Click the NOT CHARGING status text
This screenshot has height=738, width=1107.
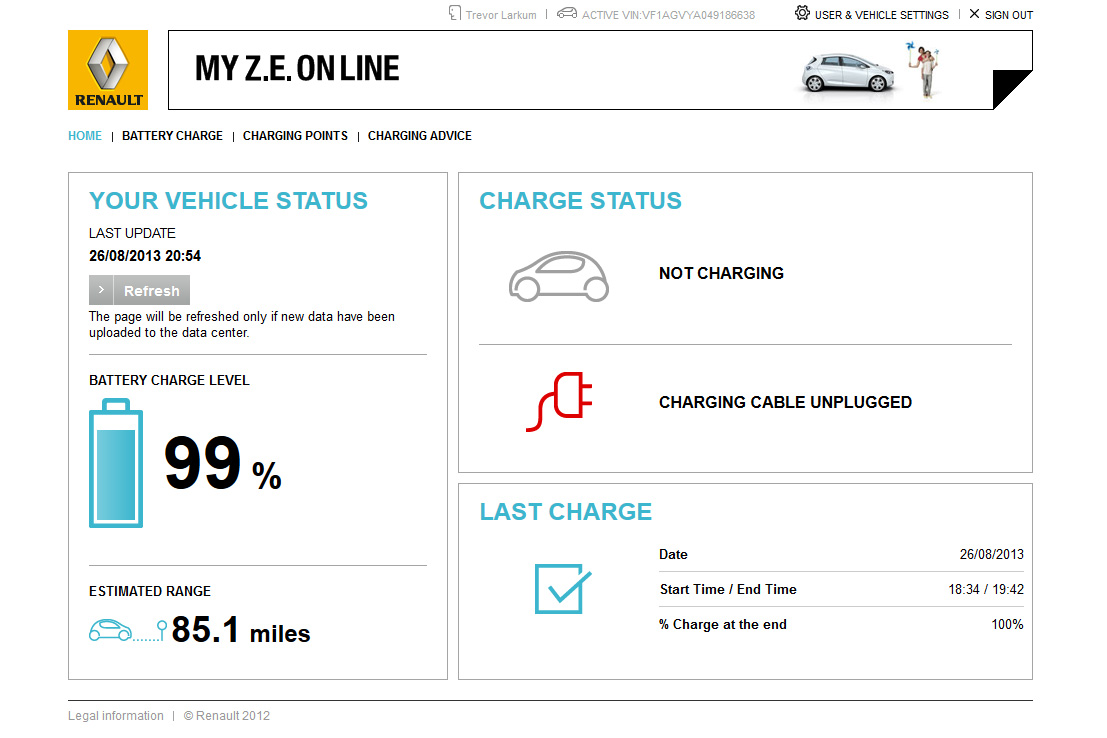721,273
